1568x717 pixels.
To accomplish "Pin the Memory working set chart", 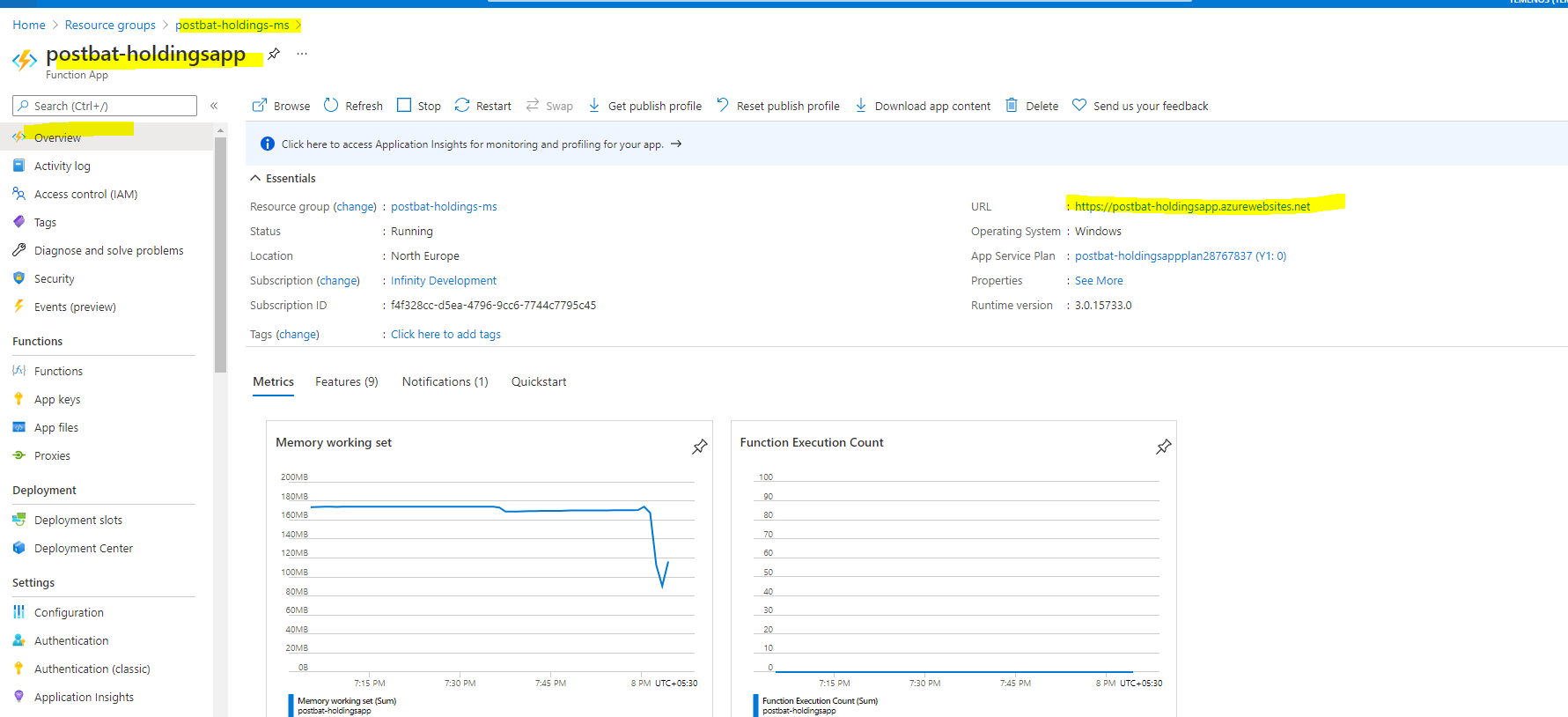I will (x=699, y=447).
